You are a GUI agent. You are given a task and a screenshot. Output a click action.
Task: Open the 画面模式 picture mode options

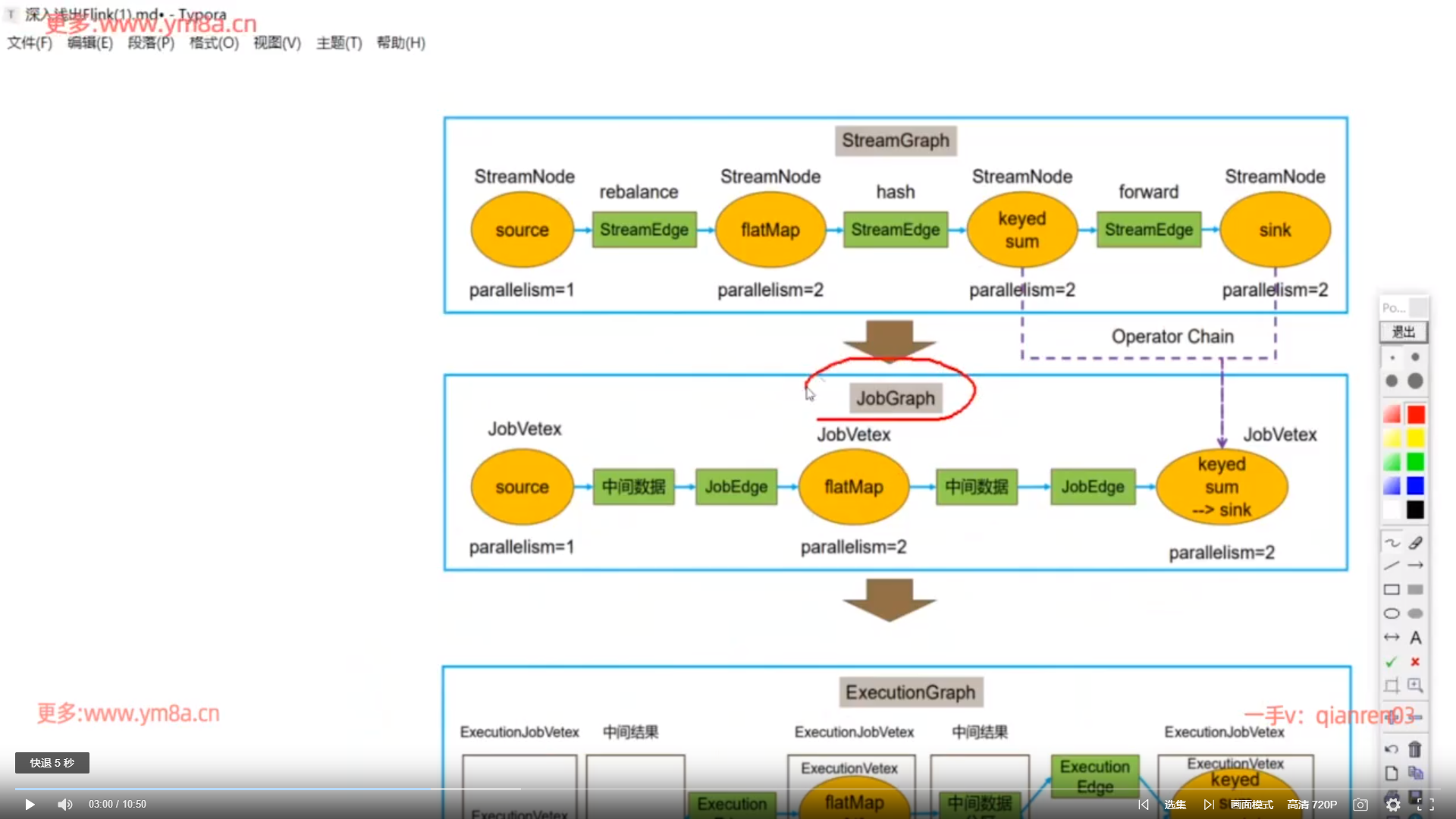(1252, 805)
